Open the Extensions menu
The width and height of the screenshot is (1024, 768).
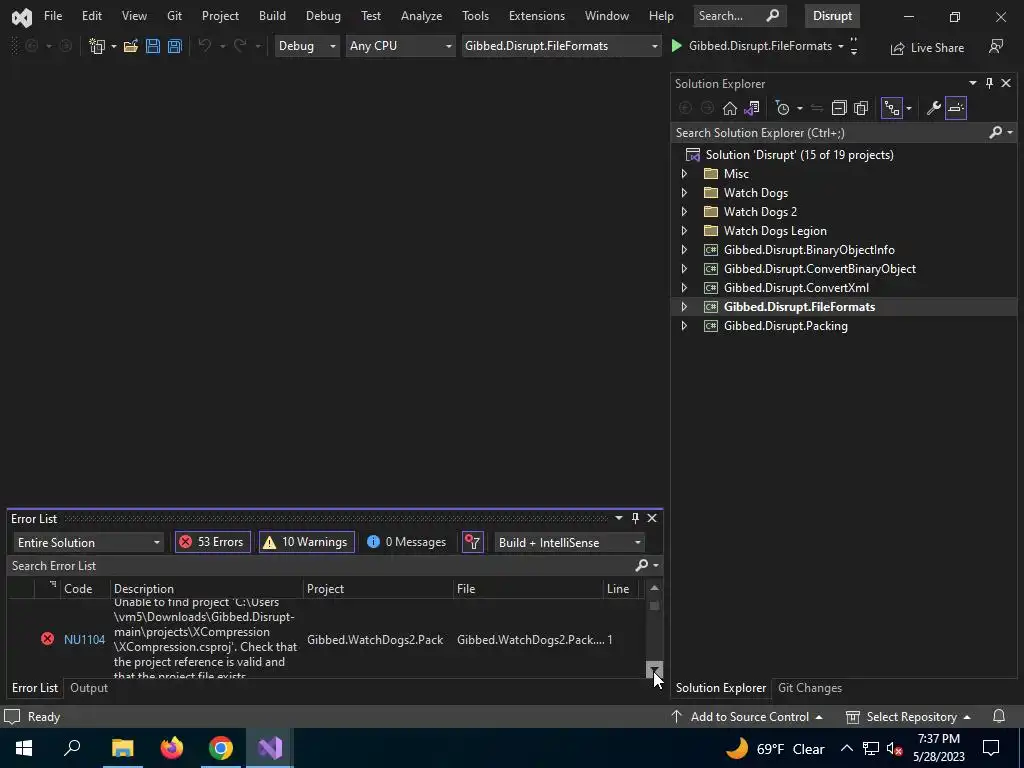tap(537, 16)
